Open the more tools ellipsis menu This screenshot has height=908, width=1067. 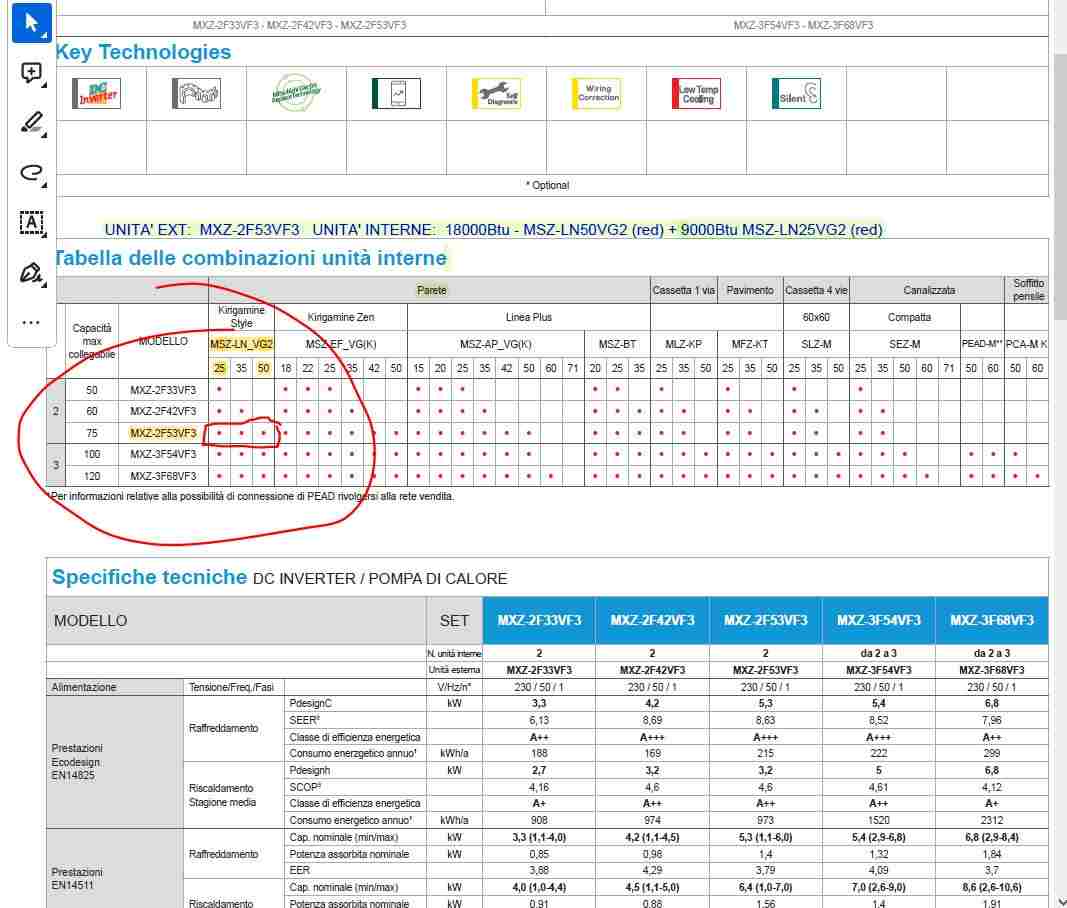(31, 323)
